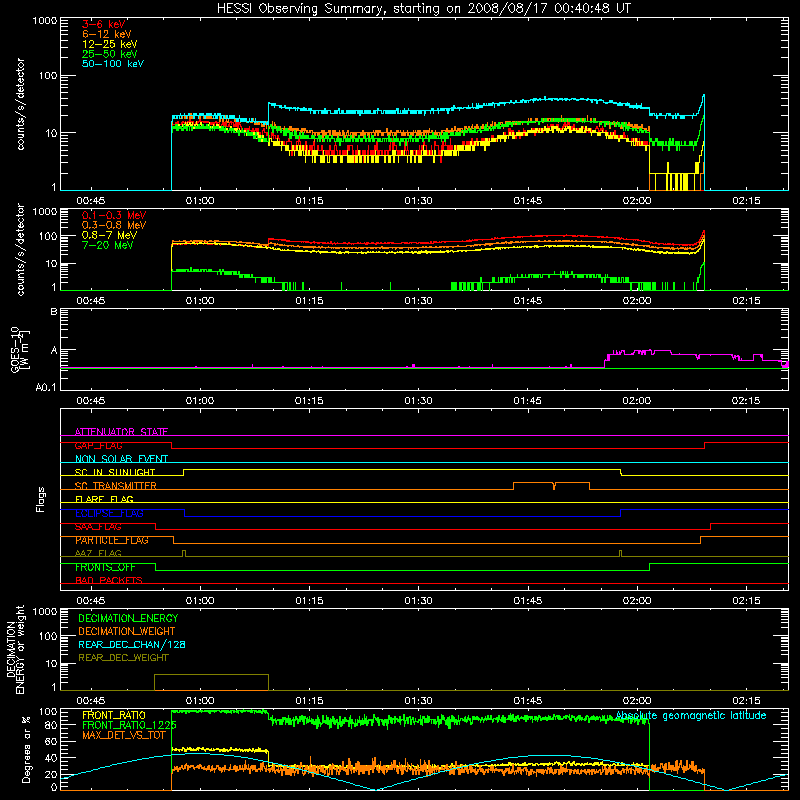The image size is (800, 800).
Task: Click the yellow FRONT_RATIO legend label
Action: (114, 715)
